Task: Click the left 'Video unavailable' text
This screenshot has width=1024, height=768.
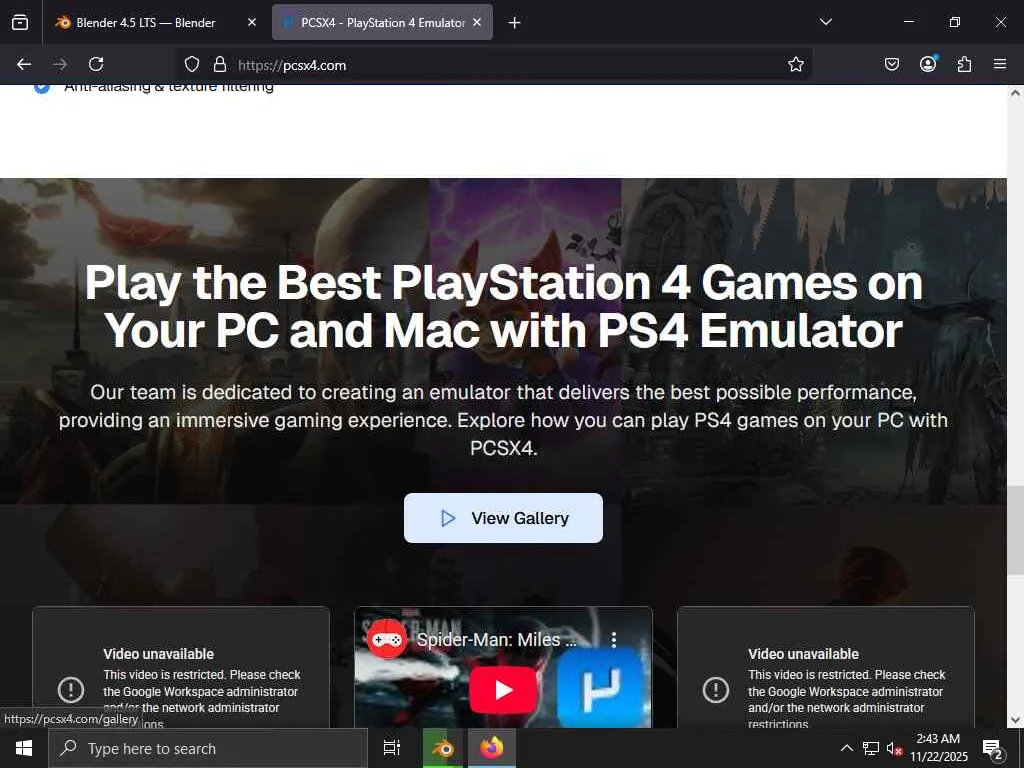Action: click(158, 654)
